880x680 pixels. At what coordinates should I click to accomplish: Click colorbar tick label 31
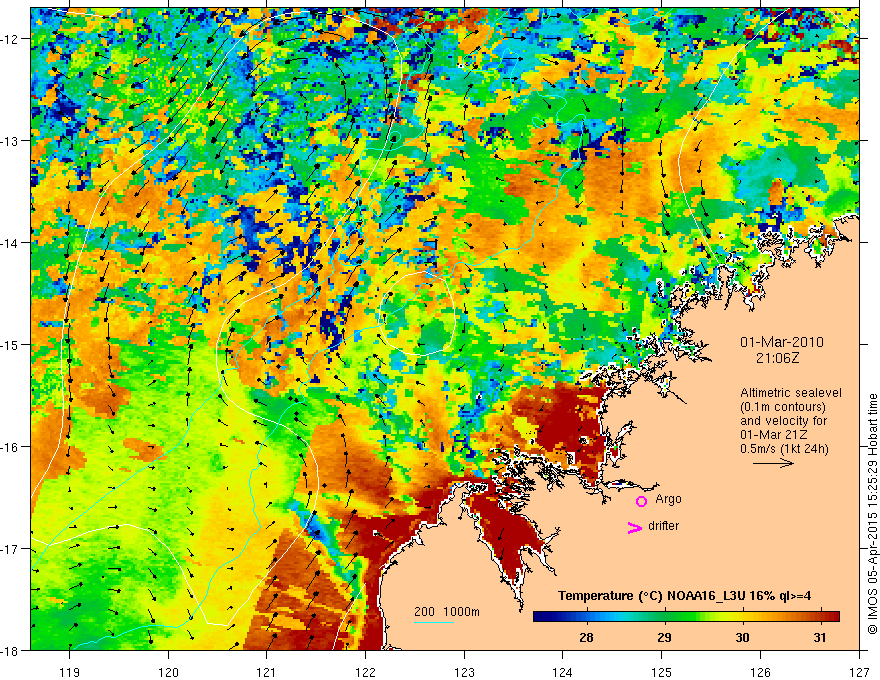pyautogui.click(x=820, y=638)
